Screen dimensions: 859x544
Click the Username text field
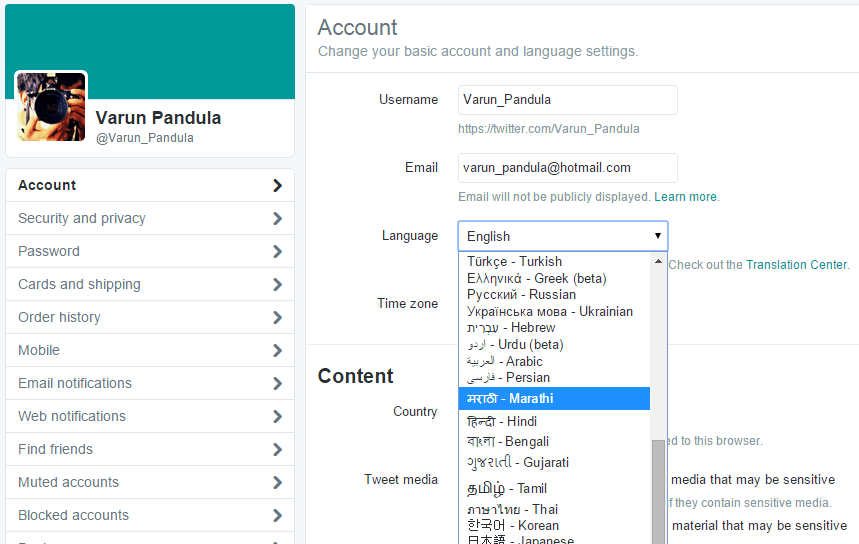567,100
